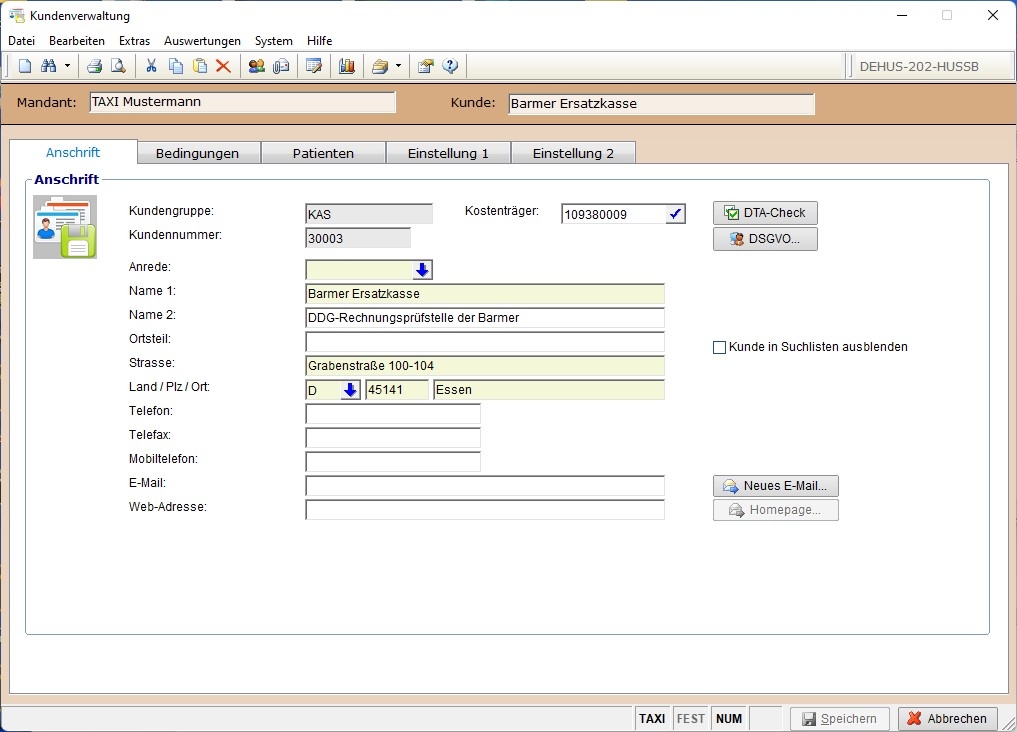Click the FEST status bar indicator
This screenshot has width=1017, height=732.
pos(691,718)
